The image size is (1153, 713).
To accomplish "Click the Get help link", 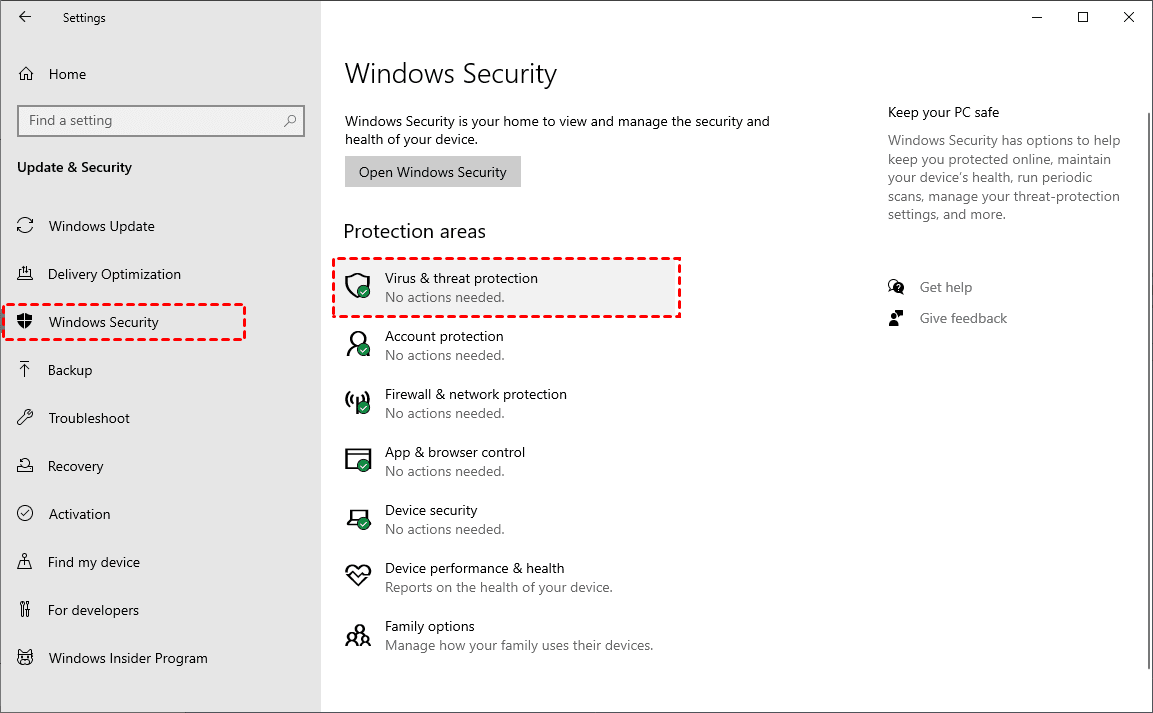I will [945, 287].
